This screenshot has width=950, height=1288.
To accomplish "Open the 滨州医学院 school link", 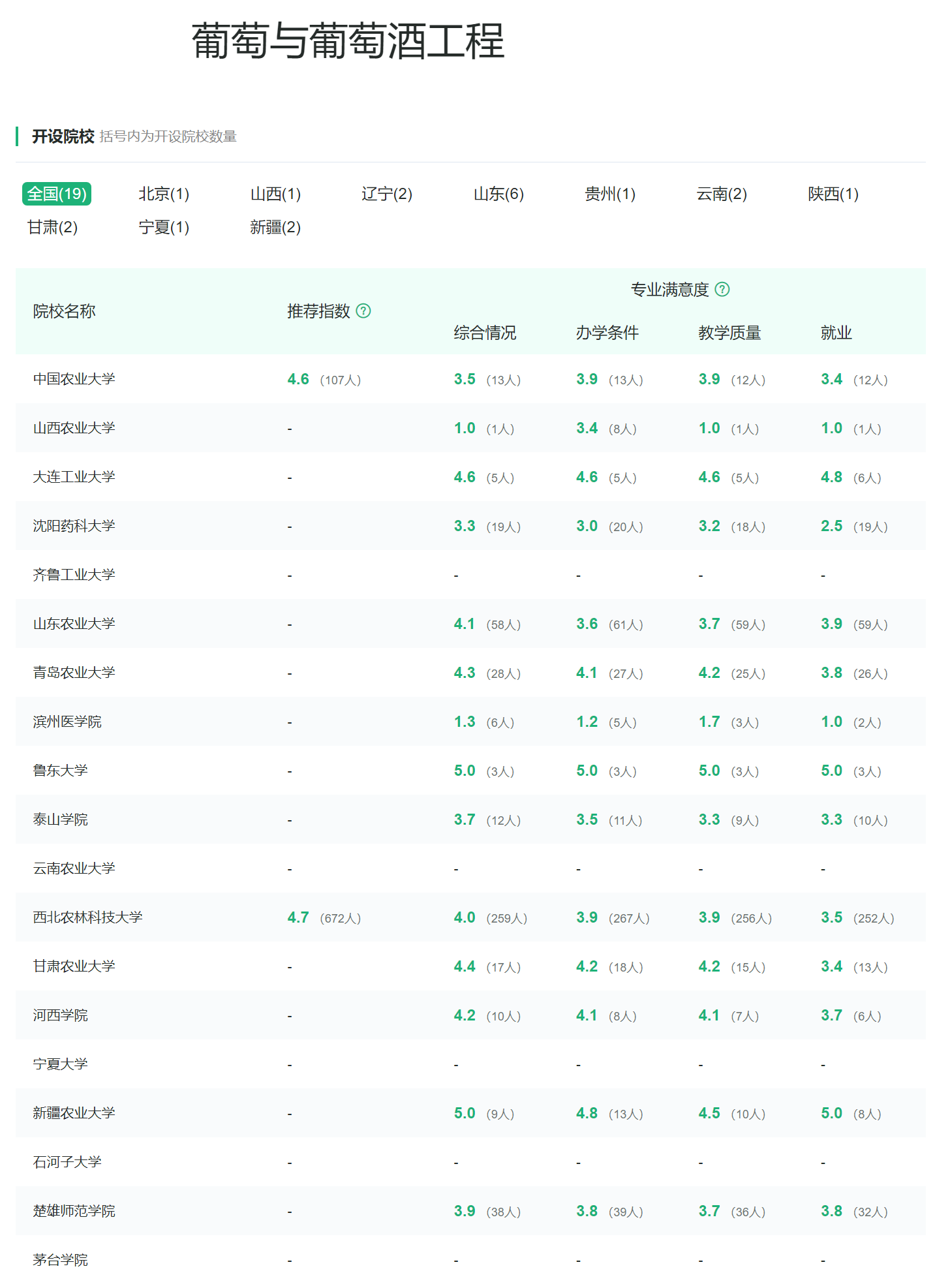I will [67, 722].
